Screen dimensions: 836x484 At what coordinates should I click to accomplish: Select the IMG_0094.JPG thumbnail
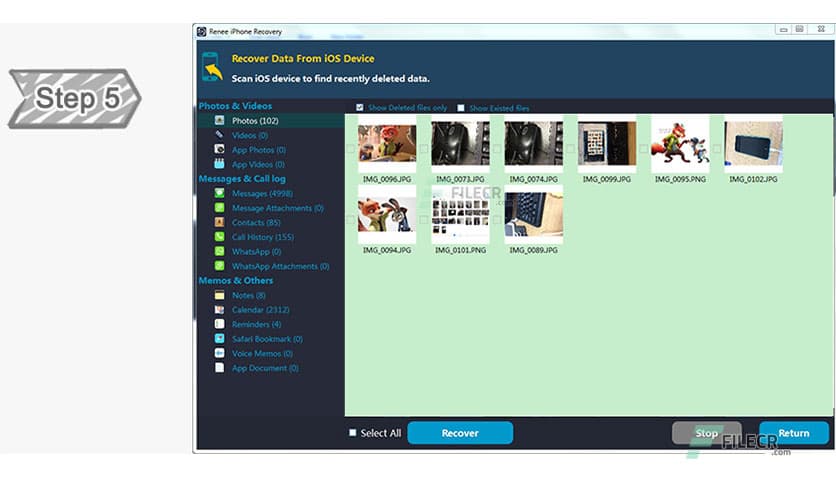tap(387, 214)
